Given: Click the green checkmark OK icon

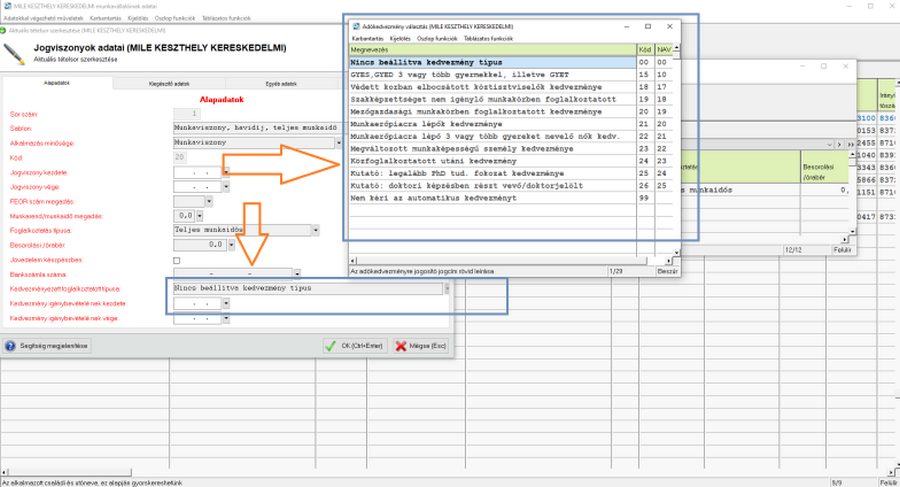Looking at the screenshot, I should click(329, 346).
